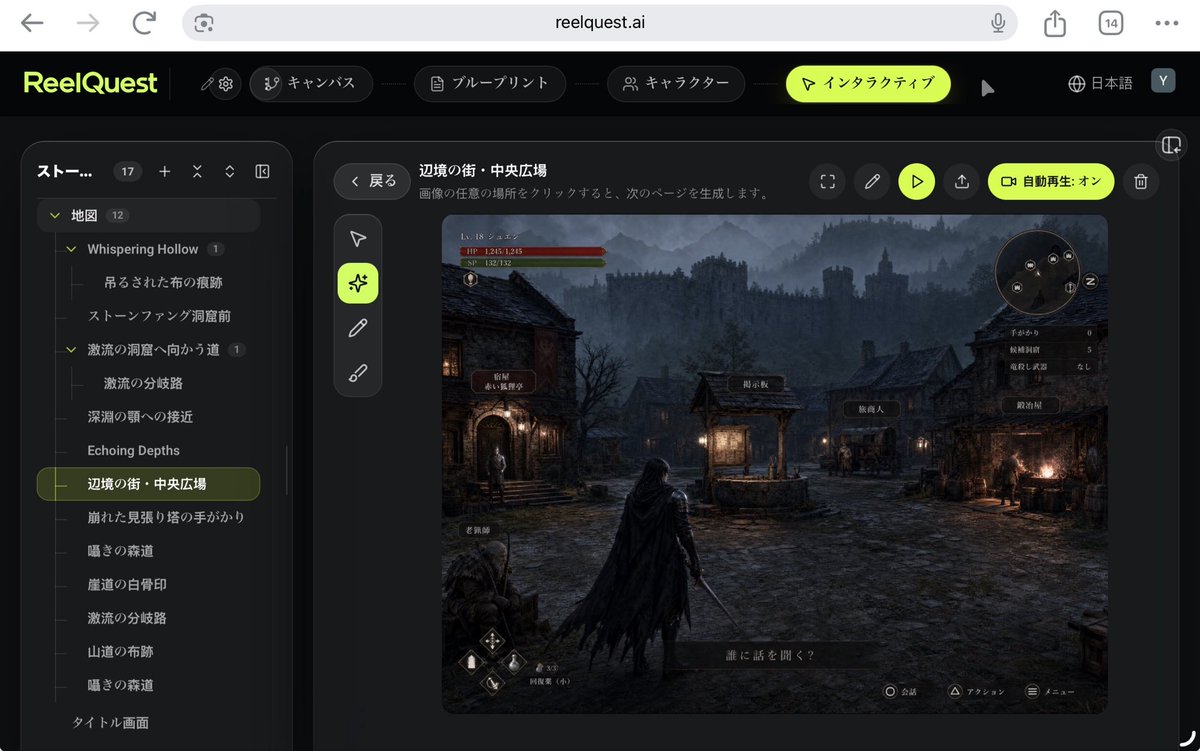Open the browser tab switcher showing 14
Image resolution: width=1200 pixels, height=751 pixels.
coord(1110,23)
